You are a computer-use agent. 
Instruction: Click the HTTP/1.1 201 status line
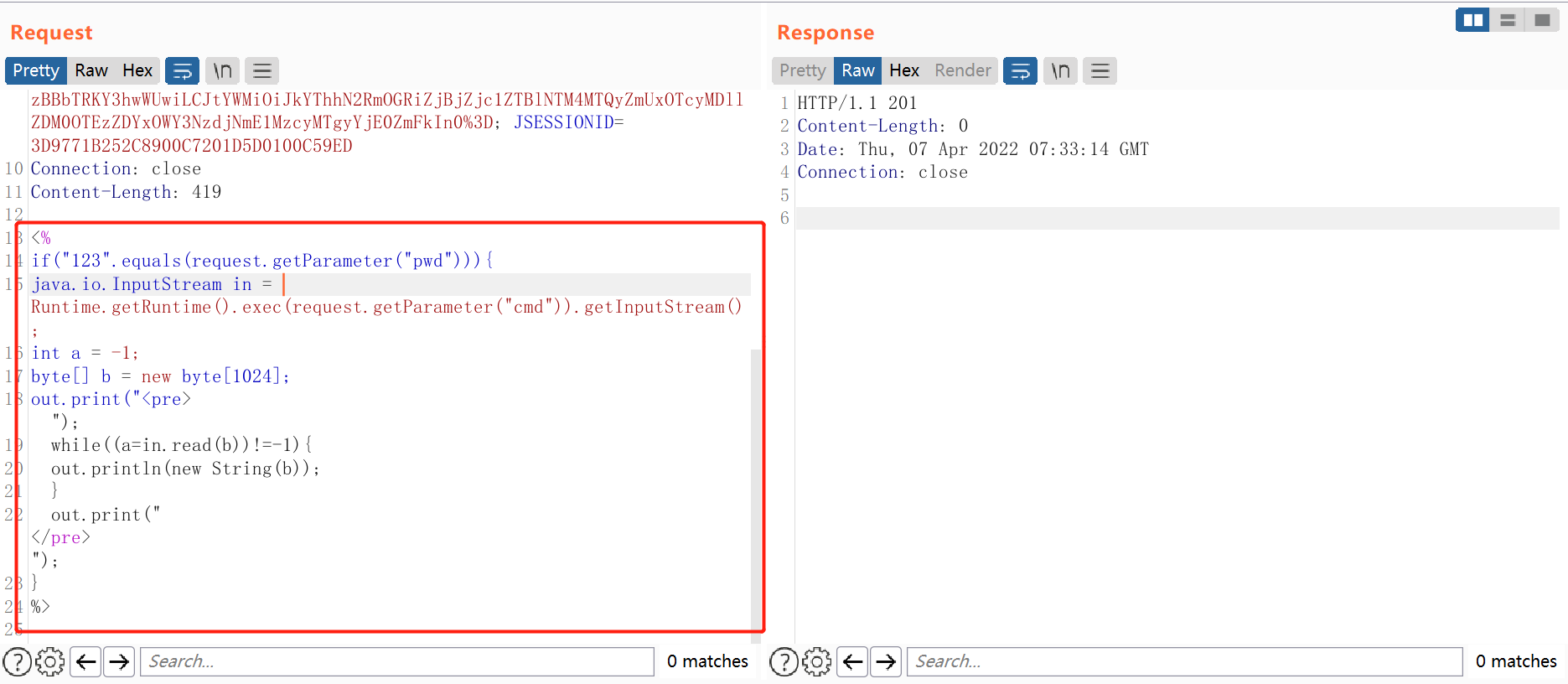[x=857, y=103]
